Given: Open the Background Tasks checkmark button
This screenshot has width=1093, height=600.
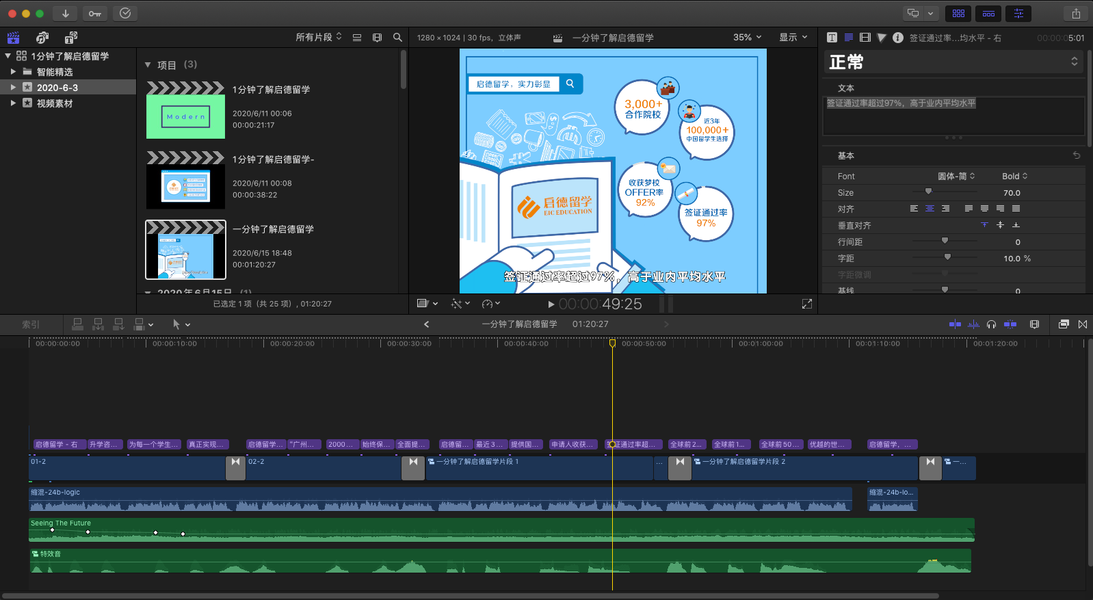Looking at the screenshot, I should click(x=125, y=13).
